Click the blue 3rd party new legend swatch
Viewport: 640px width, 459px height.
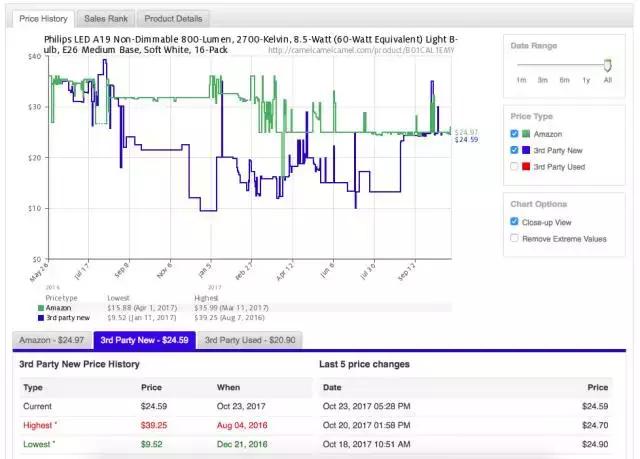39,317
